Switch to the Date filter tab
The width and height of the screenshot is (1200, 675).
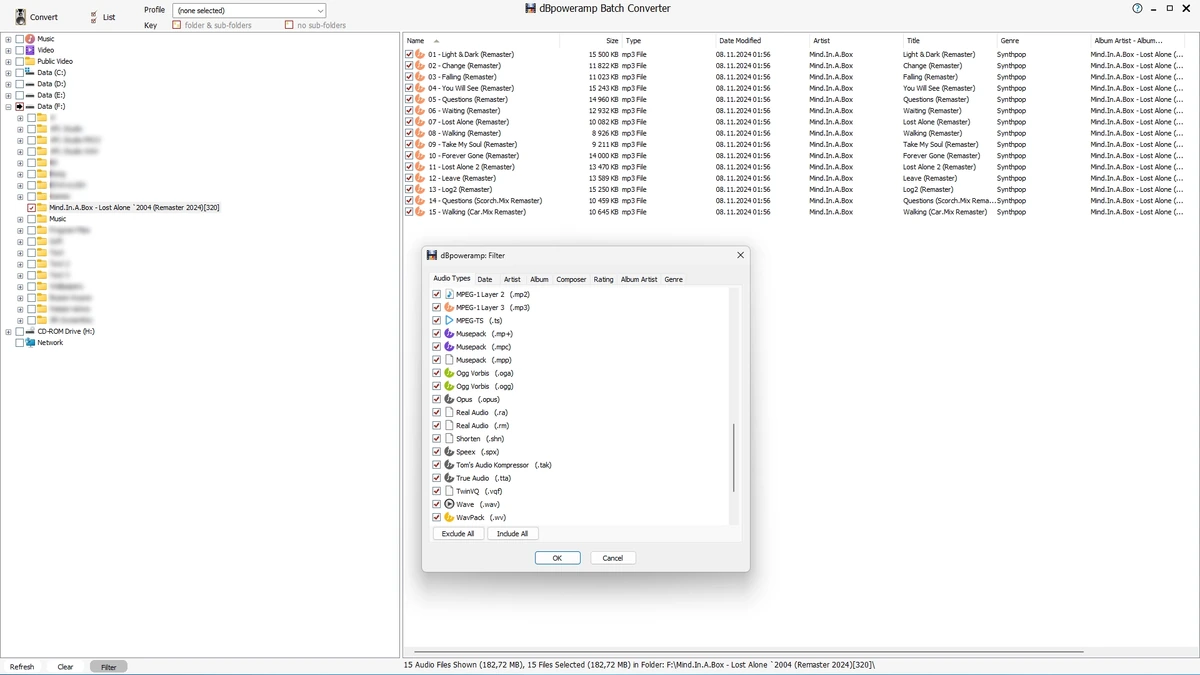485,279
